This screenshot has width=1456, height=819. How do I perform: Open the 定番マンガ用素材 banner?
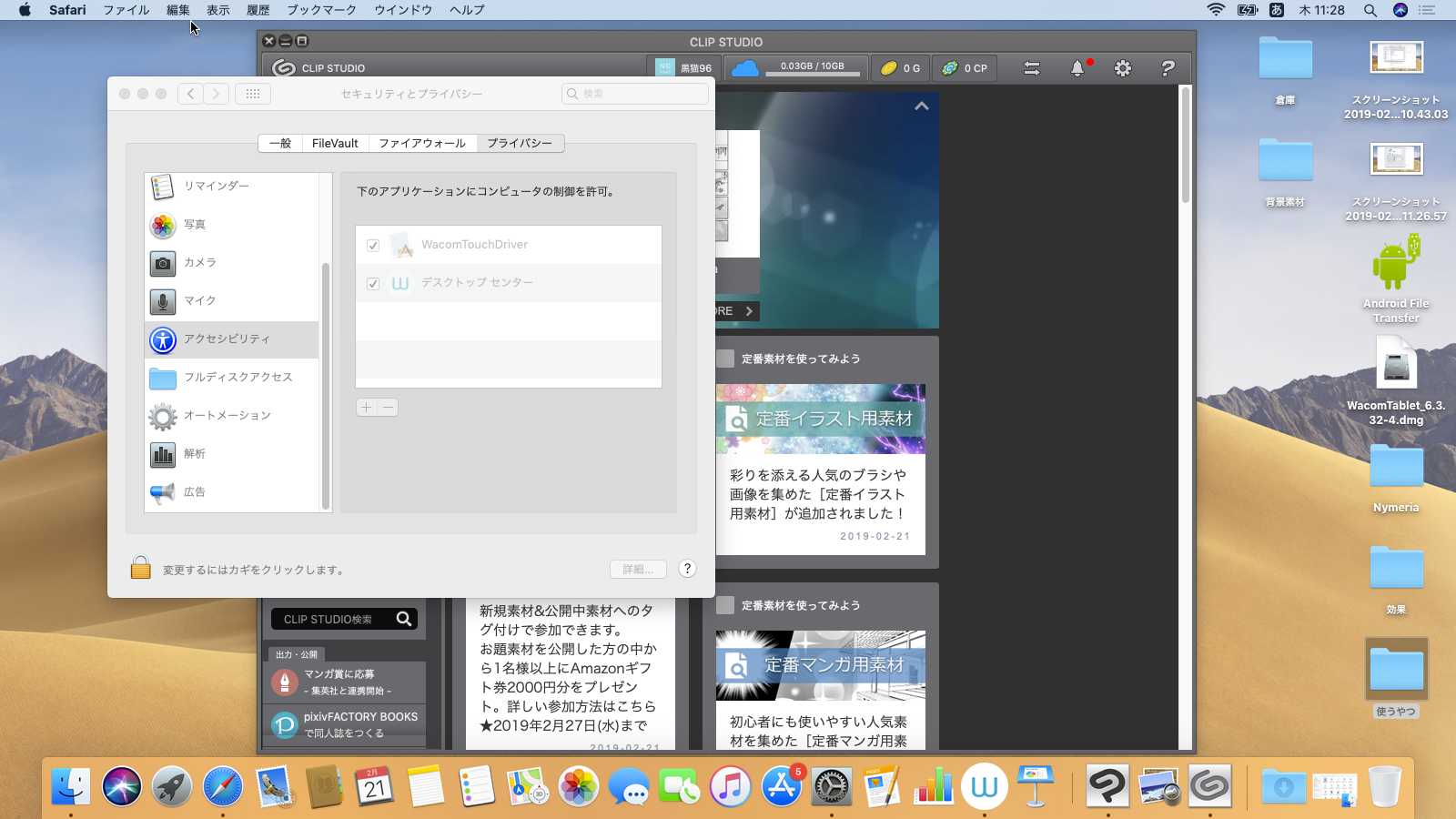(821, 665)
